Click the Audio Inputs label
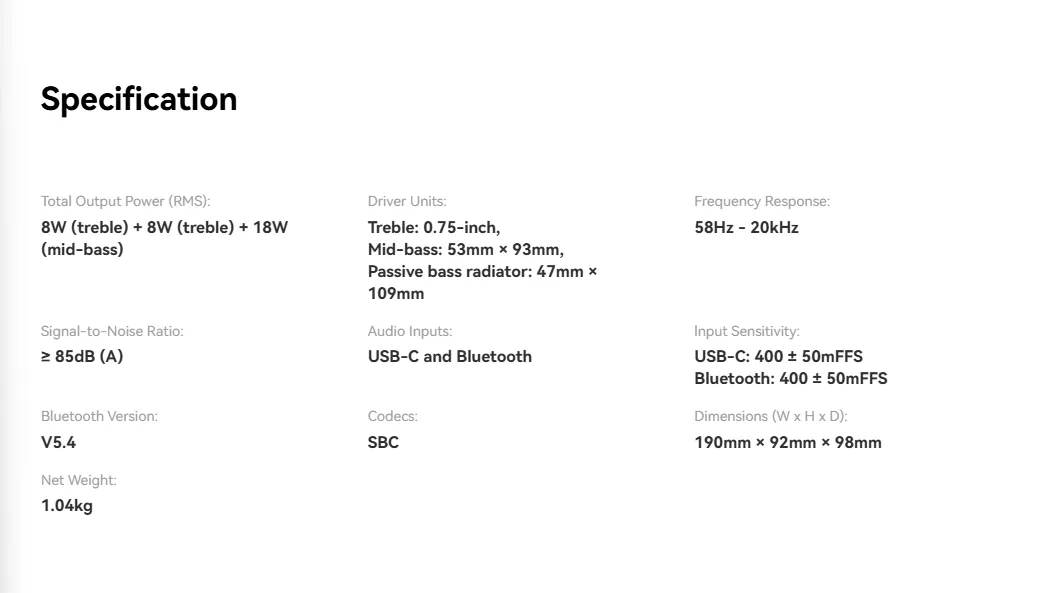 click(410, 331)
